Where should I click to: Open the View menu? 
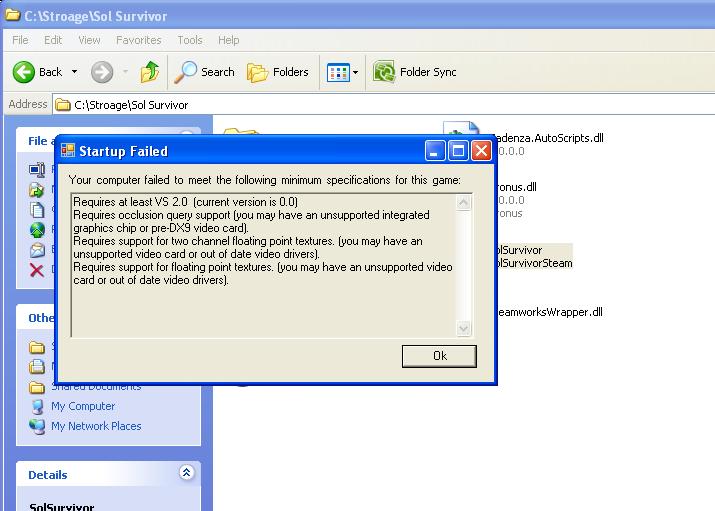point(89,40)
